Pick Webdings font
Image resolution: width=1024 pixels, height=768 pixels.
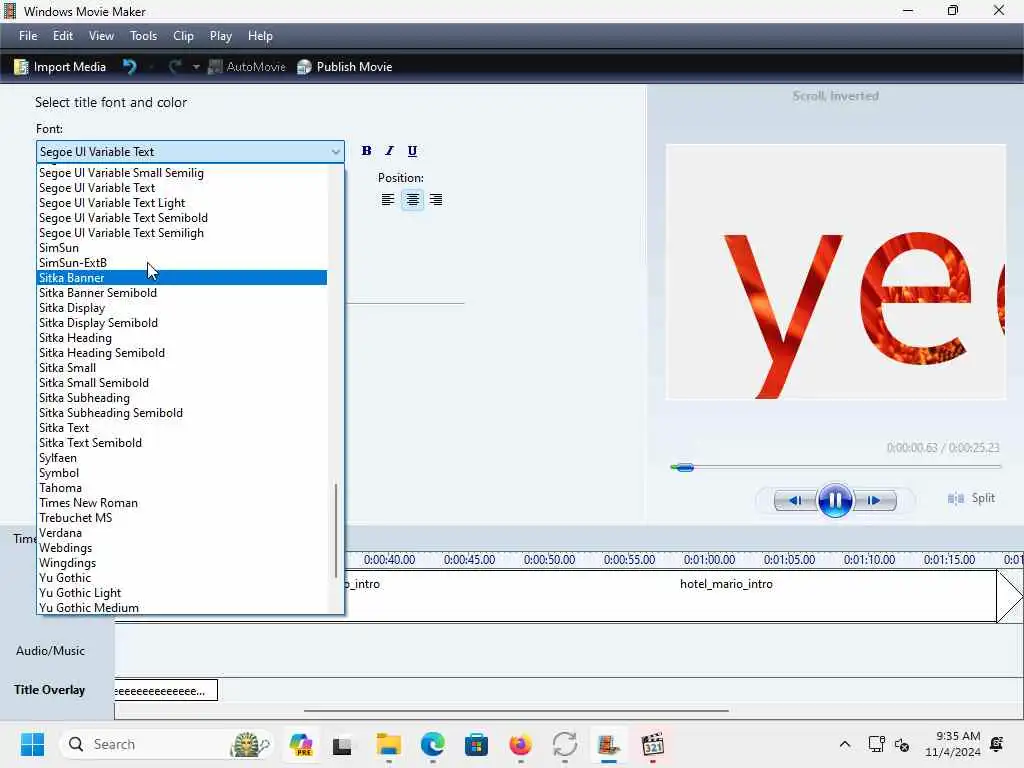coord(182,548)
